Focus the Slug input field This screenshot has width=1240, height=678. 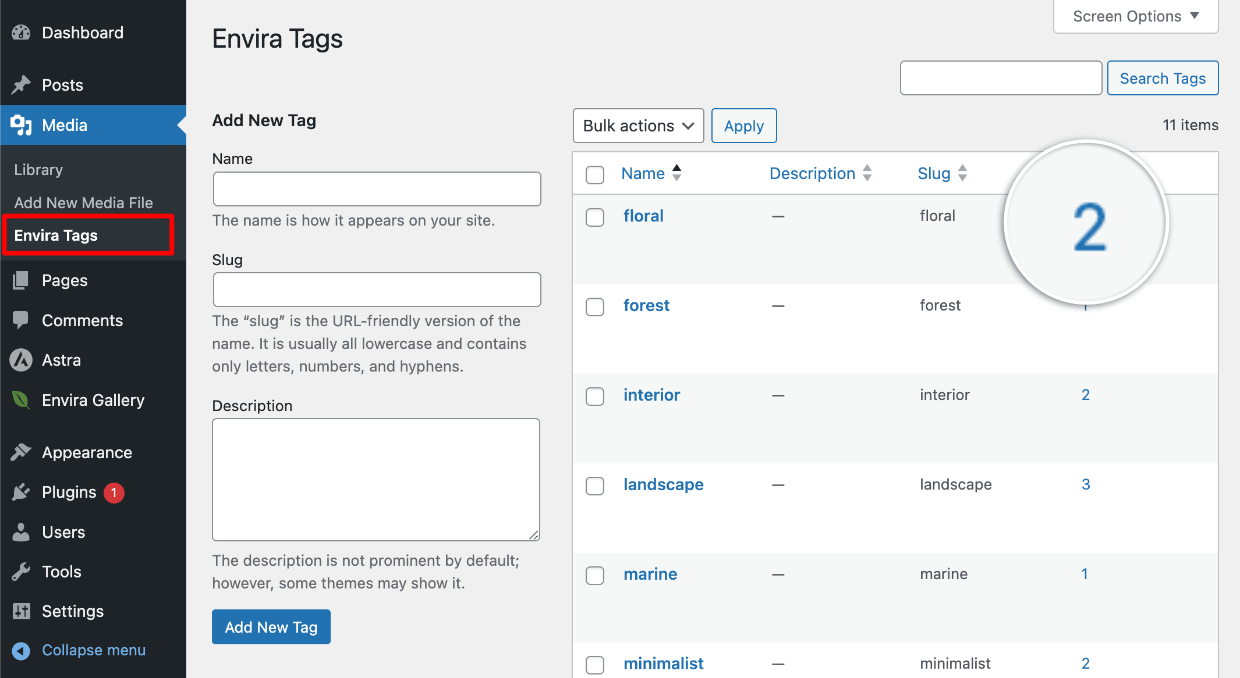pyautogui.click(x=377, y=289)
